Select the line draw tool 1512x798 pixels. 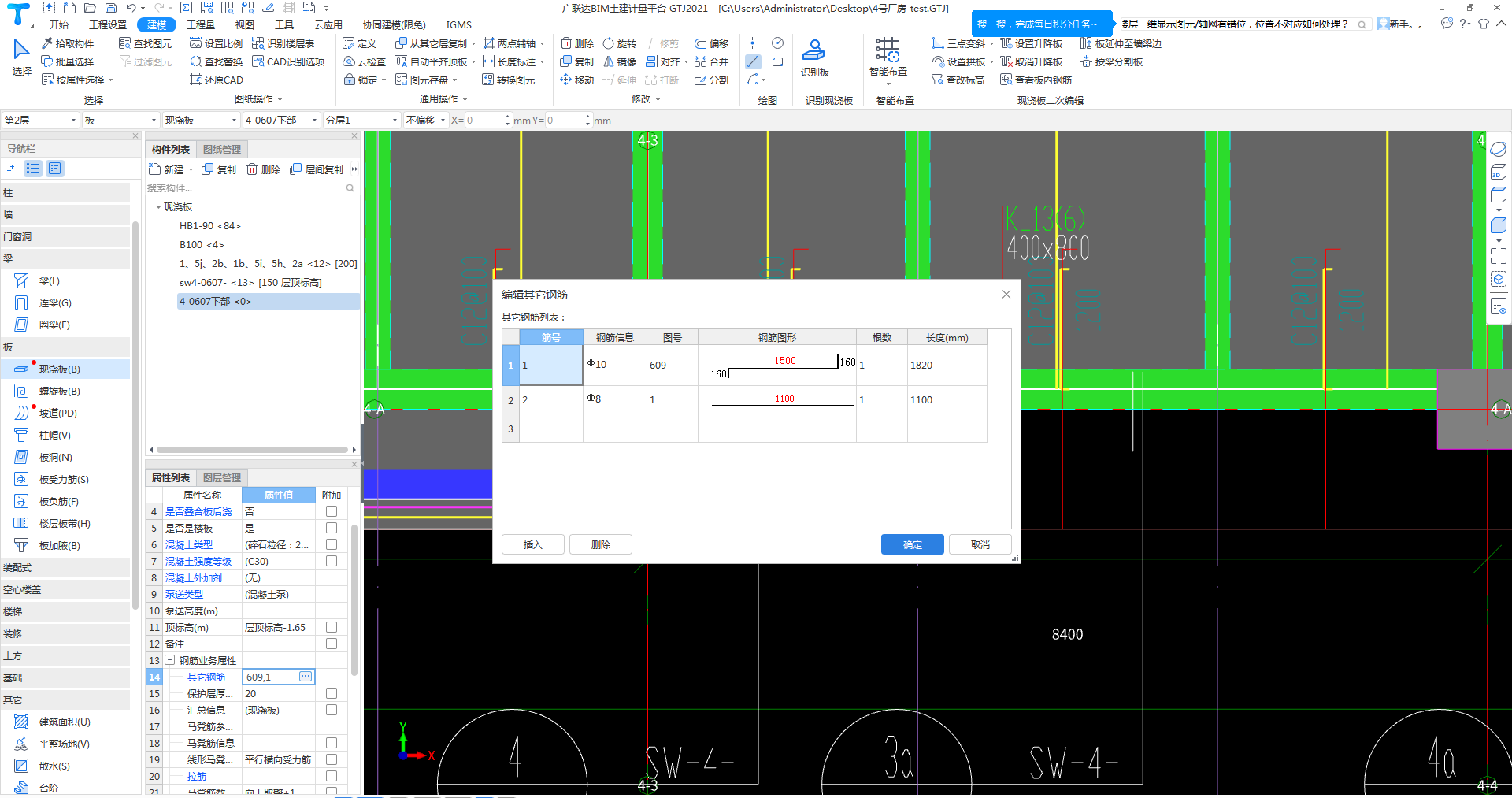[754, 61]
